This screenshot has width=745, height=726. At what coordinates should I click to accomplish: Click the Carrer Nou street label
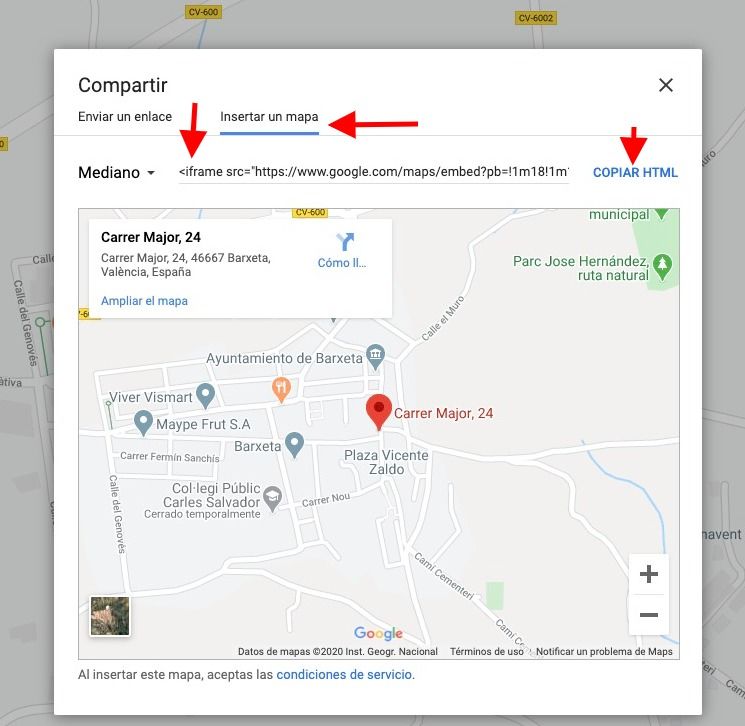coord(326,499)
